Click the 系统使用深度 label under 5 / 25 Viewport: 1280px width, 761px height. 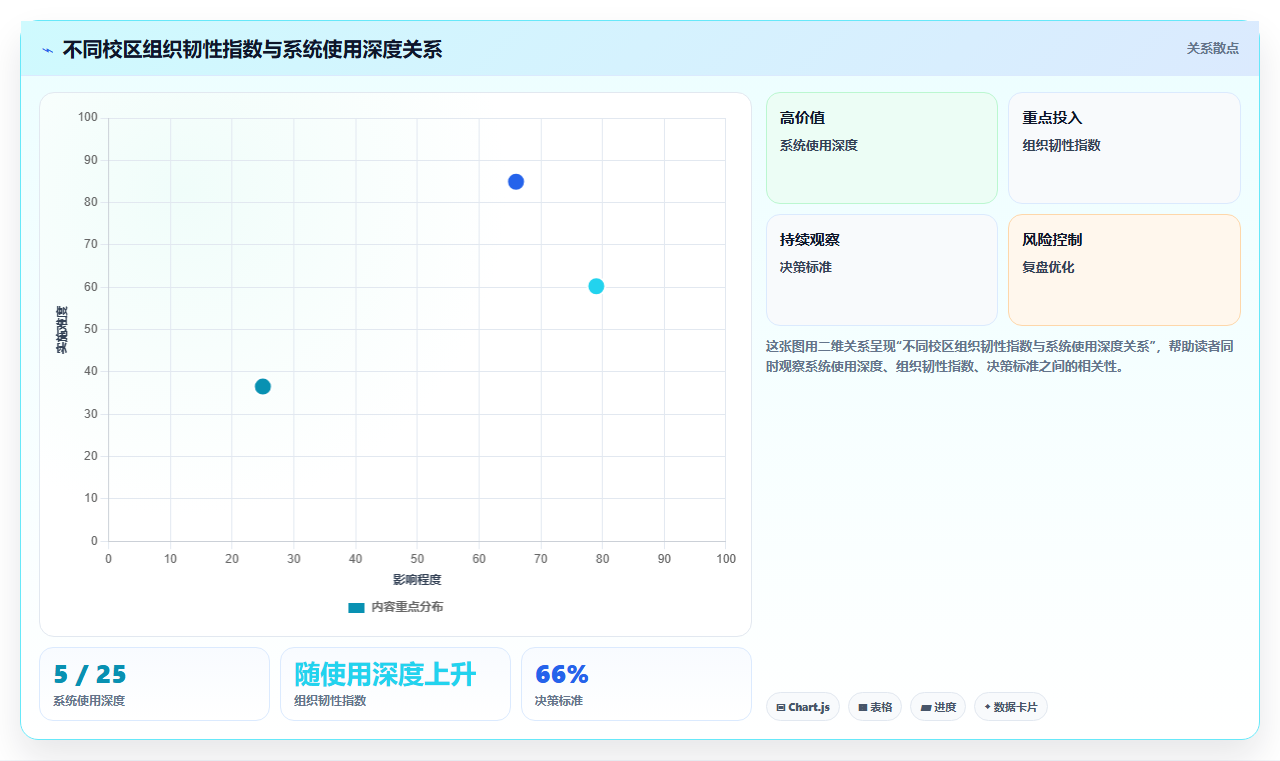[x=89, y=701]
